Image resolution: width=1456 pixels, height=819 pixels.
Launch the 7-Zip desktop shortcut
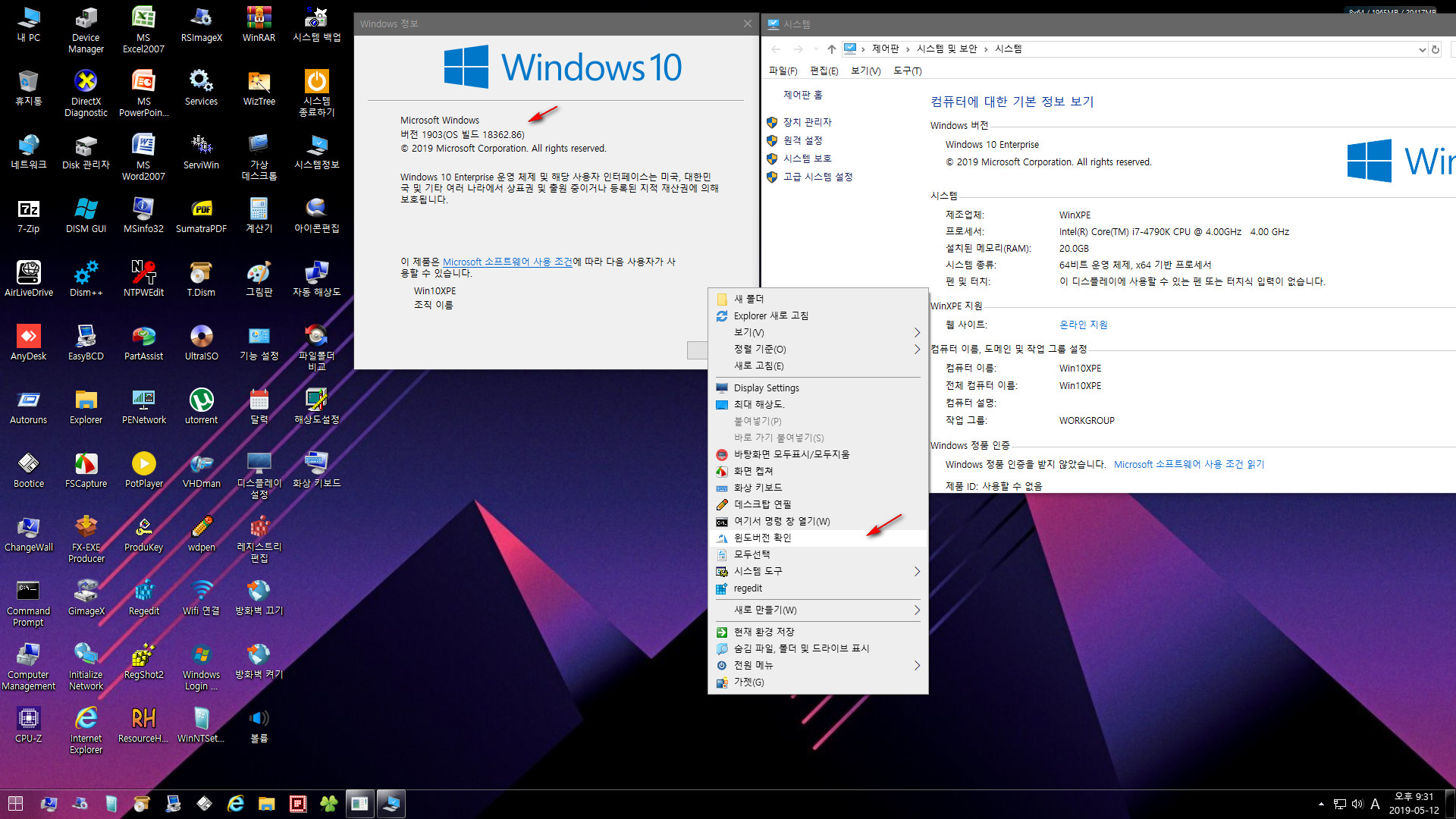coord(28,216)
